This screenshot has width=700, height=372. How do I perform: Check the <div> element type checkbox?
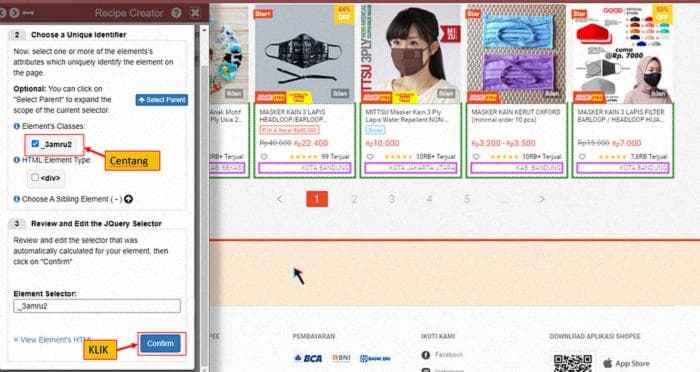(35, 178)
